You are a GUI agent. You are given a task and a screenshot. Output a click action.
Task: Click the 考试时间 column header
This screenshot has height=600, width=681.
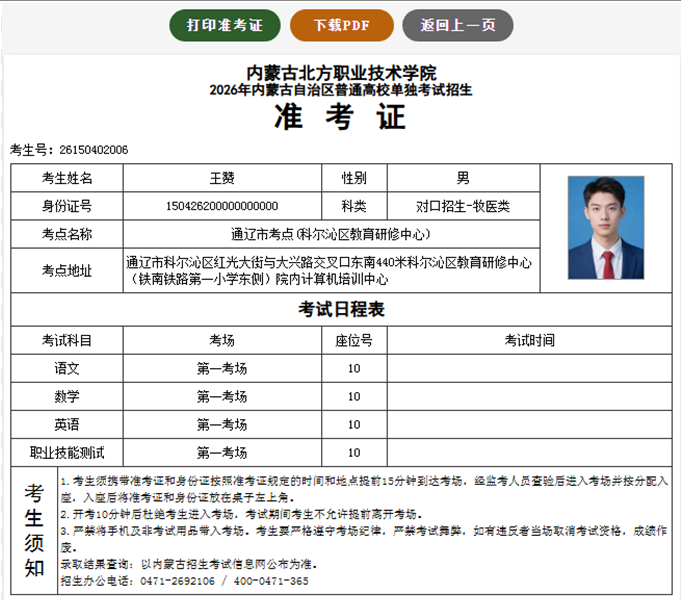click(x=528, y=340)
